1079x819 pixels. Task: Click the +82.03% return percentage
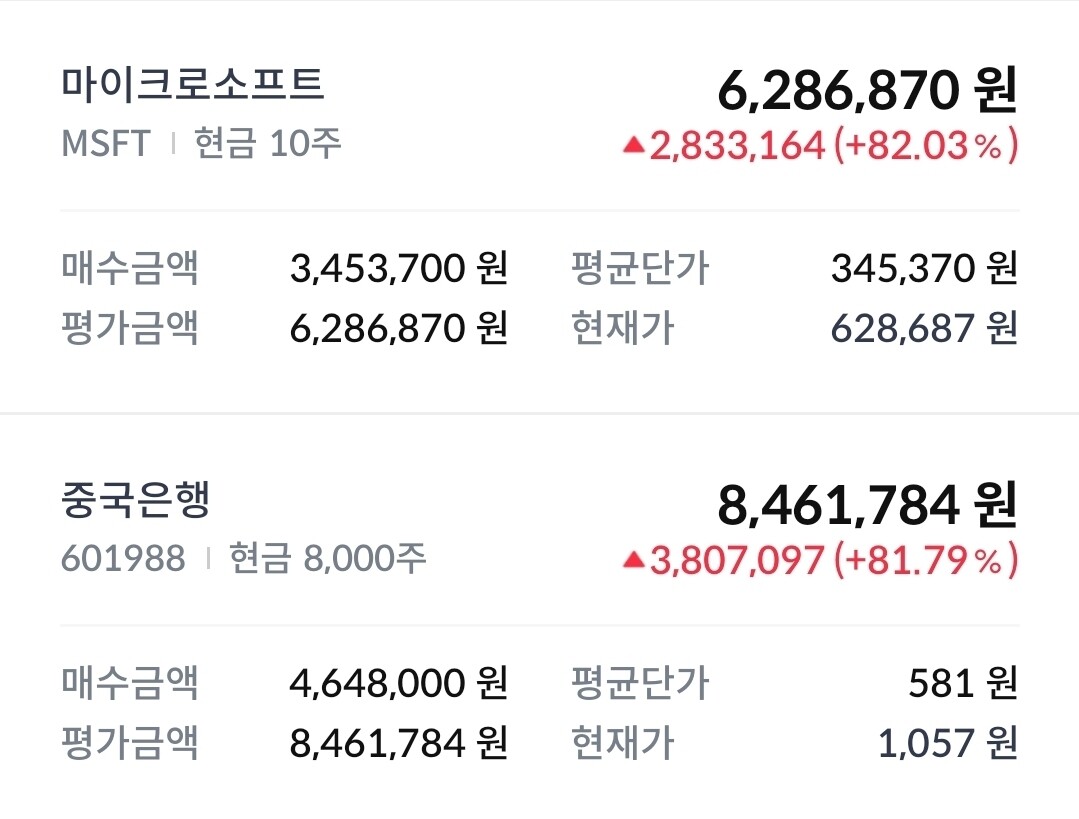coord(926,146)
